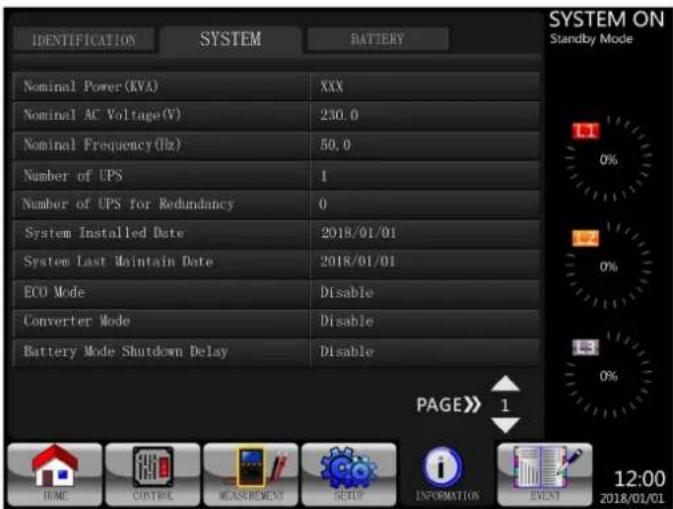Click Battery Mode Shutdown Delay Disable value
This screenshot has height=509, width=673.
coord(347,351)
